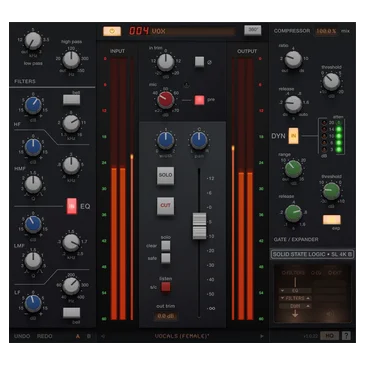Click the HMF blue gain knob
Screen dimensions: 365x365
click(x=33, y=147)
